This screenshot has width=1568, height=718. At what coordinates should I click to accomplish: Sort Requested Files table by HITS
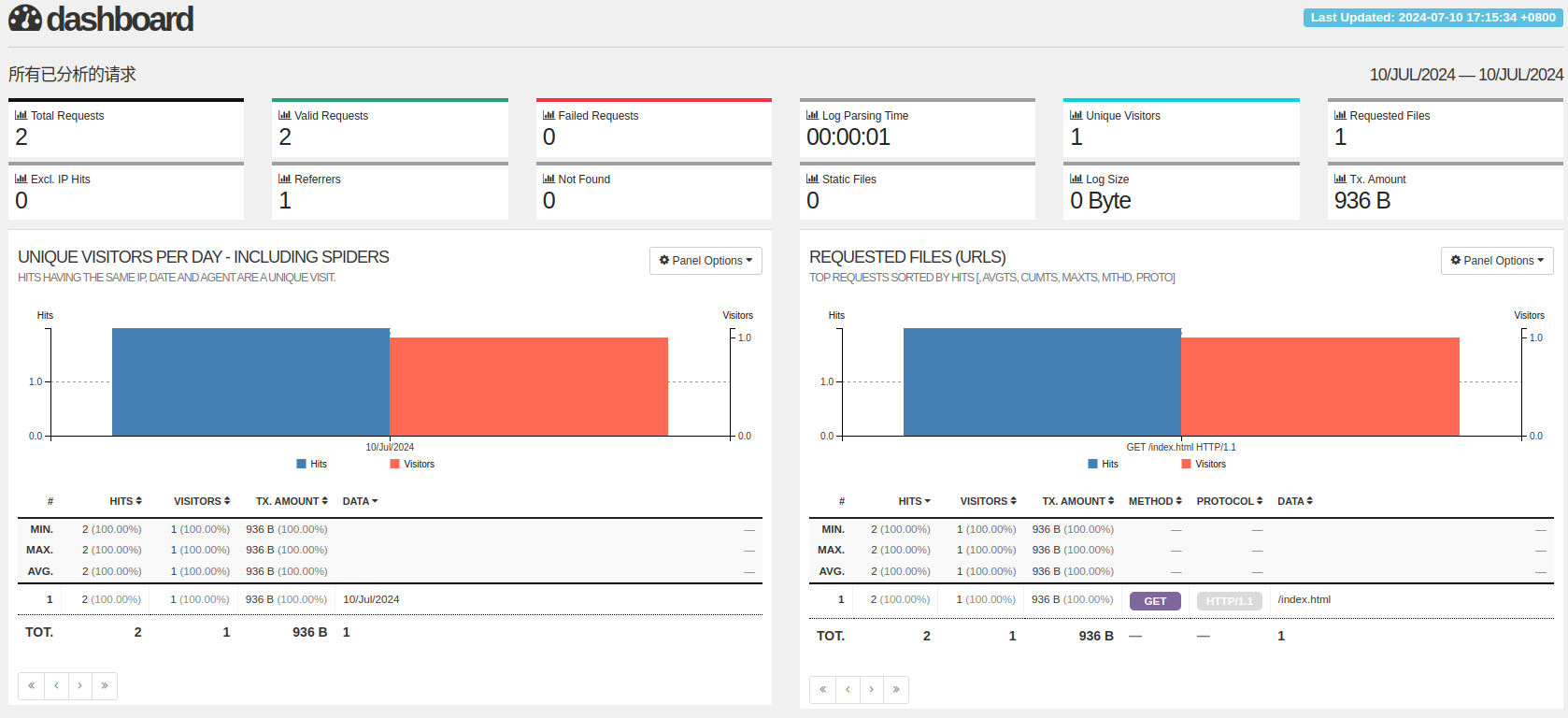pyautogui.click(x=914, y=501)
